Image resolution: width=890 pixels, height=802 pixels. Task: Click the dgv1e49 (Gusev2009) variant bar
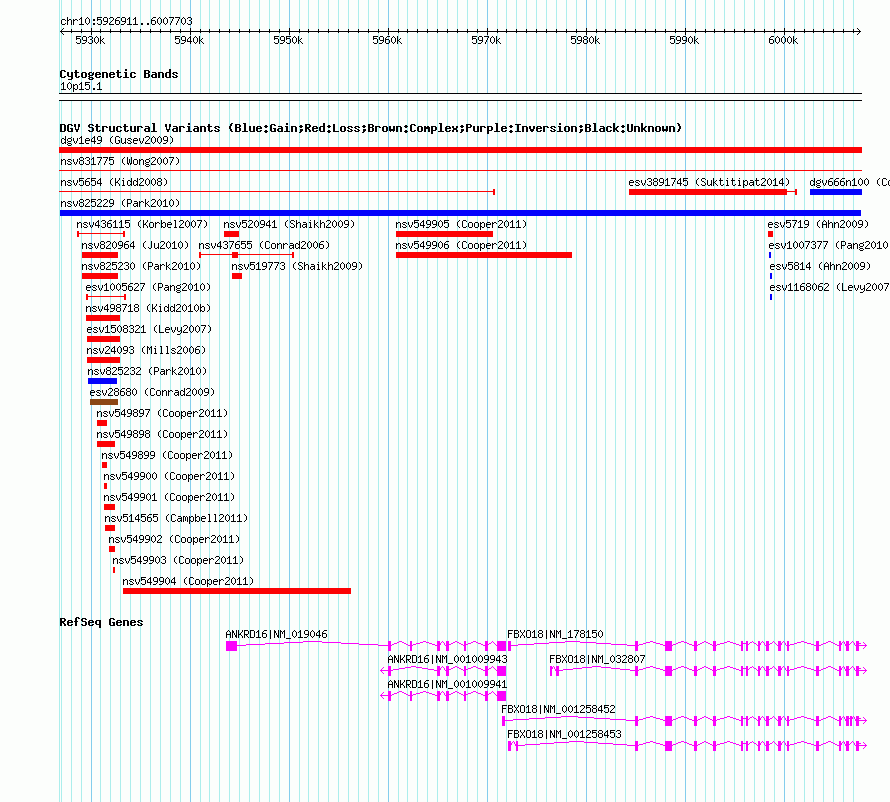(x=460, y=150)
